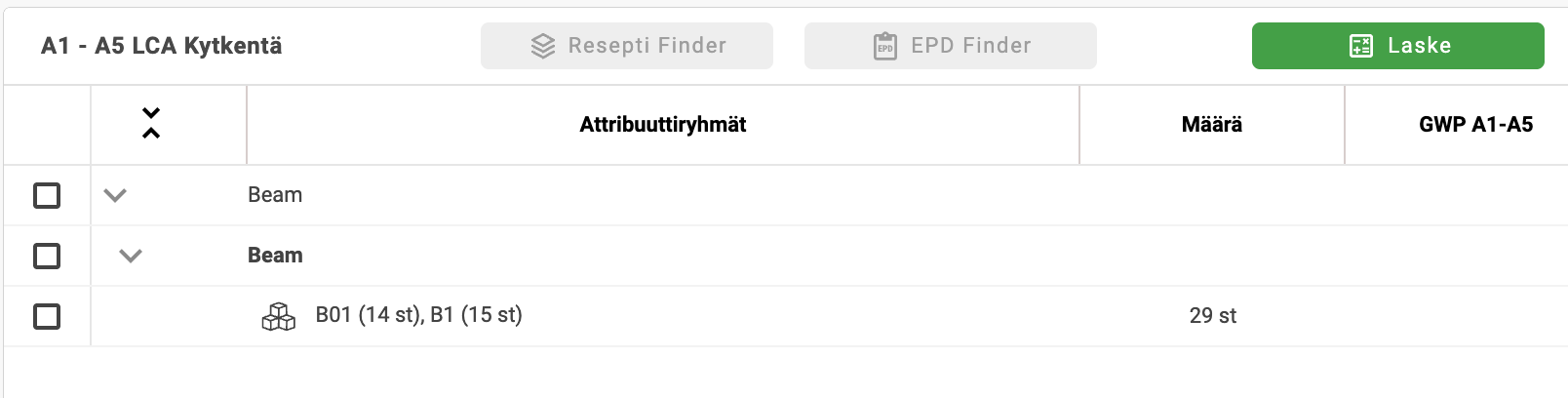Viewport: 1568px width, 398px height.
Task: Click the Attribuuttiryhmät column header
Action: pyautogui.click(x=663, y=125)
